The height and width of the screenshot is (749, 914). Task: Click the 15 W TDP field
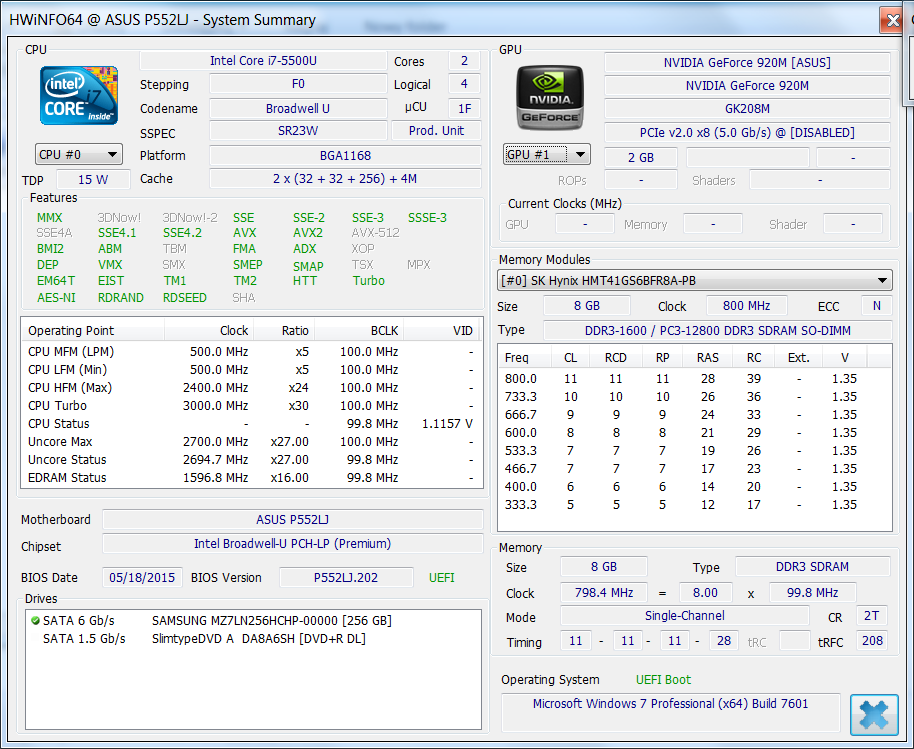93,180
